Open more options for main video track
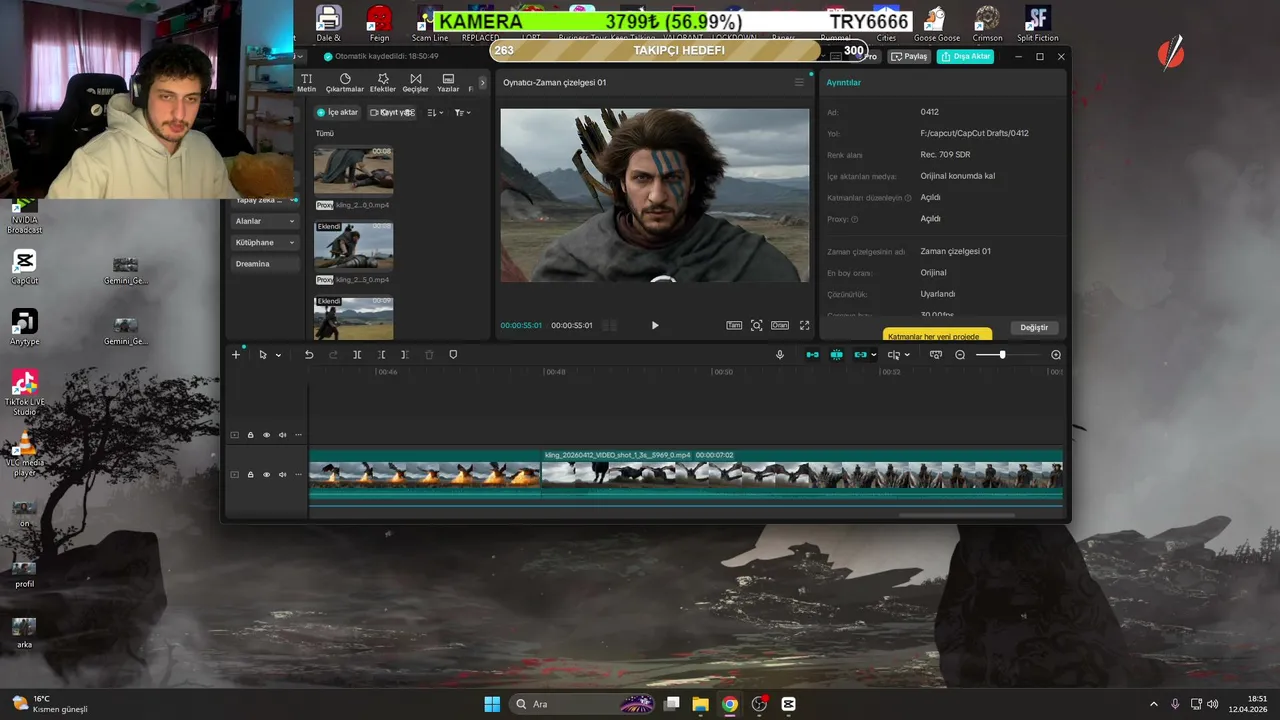The image size is (1280, 720). point(298,474)
